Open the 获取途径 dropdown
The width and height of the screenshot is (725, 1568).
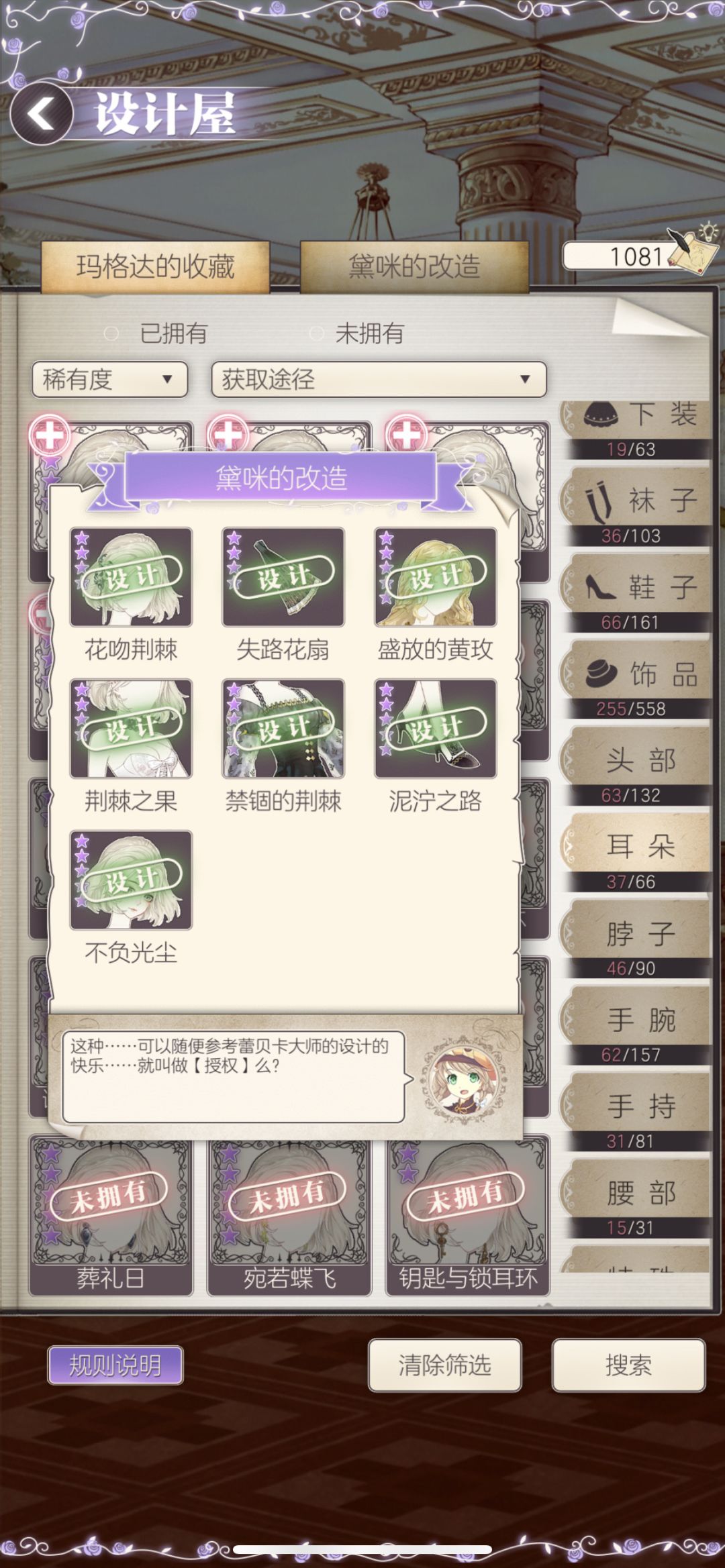click(379, 380)
